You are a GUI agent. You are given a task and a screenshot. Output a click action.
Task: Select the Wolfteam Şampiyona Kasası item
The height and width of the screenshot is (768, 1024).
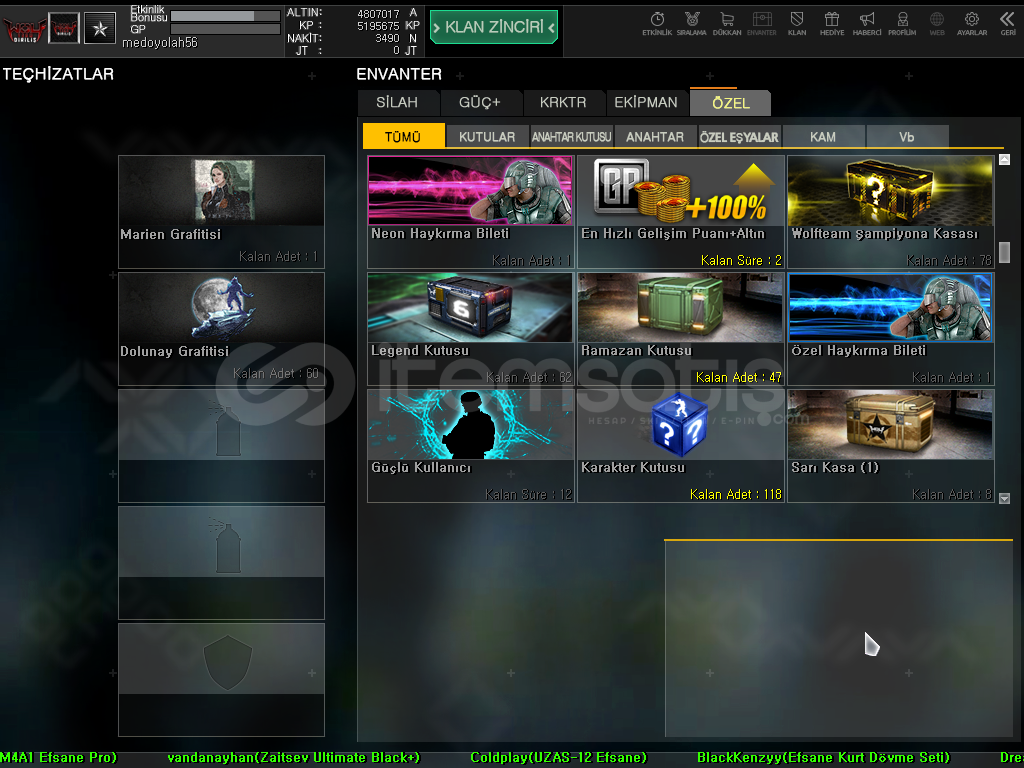[x=891, y=212]
